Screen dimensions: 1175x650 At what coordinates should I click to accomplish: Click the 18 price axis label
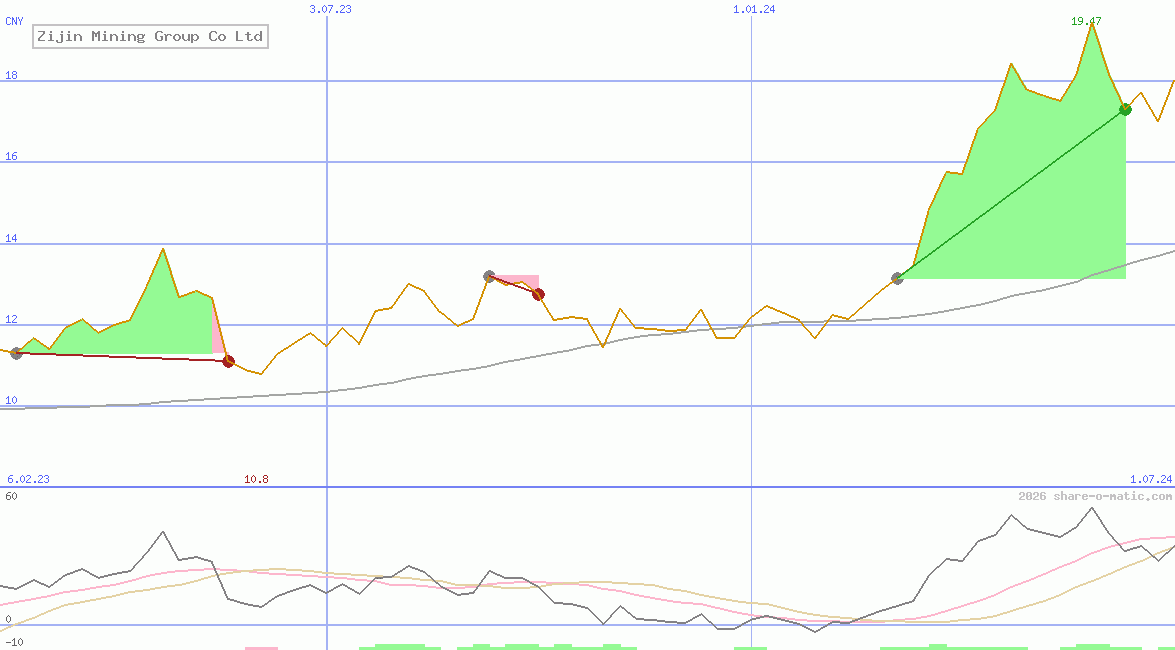12,75
